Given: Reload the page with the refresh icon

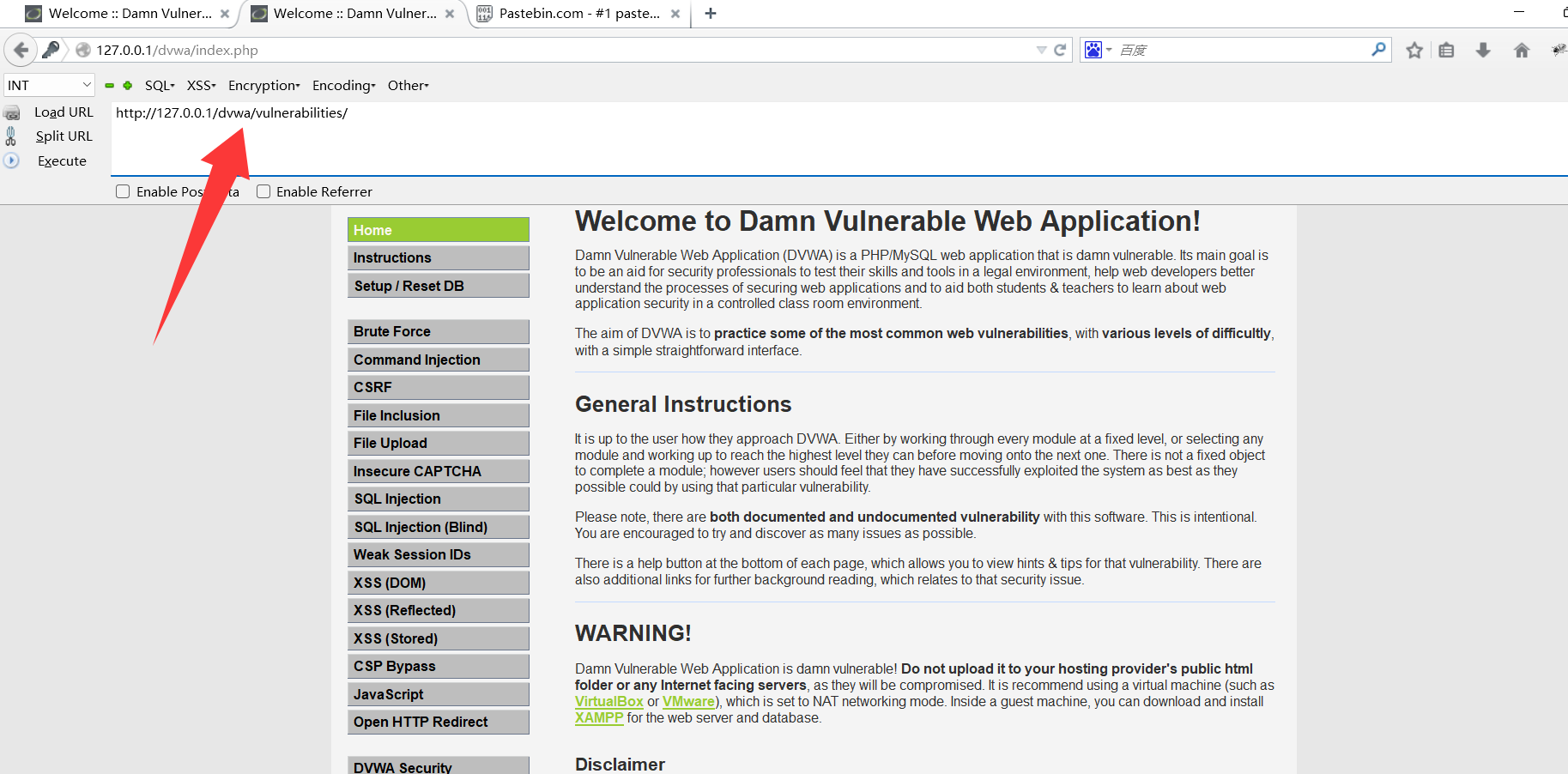Looking at the screenshot, I should point(1060,50).
